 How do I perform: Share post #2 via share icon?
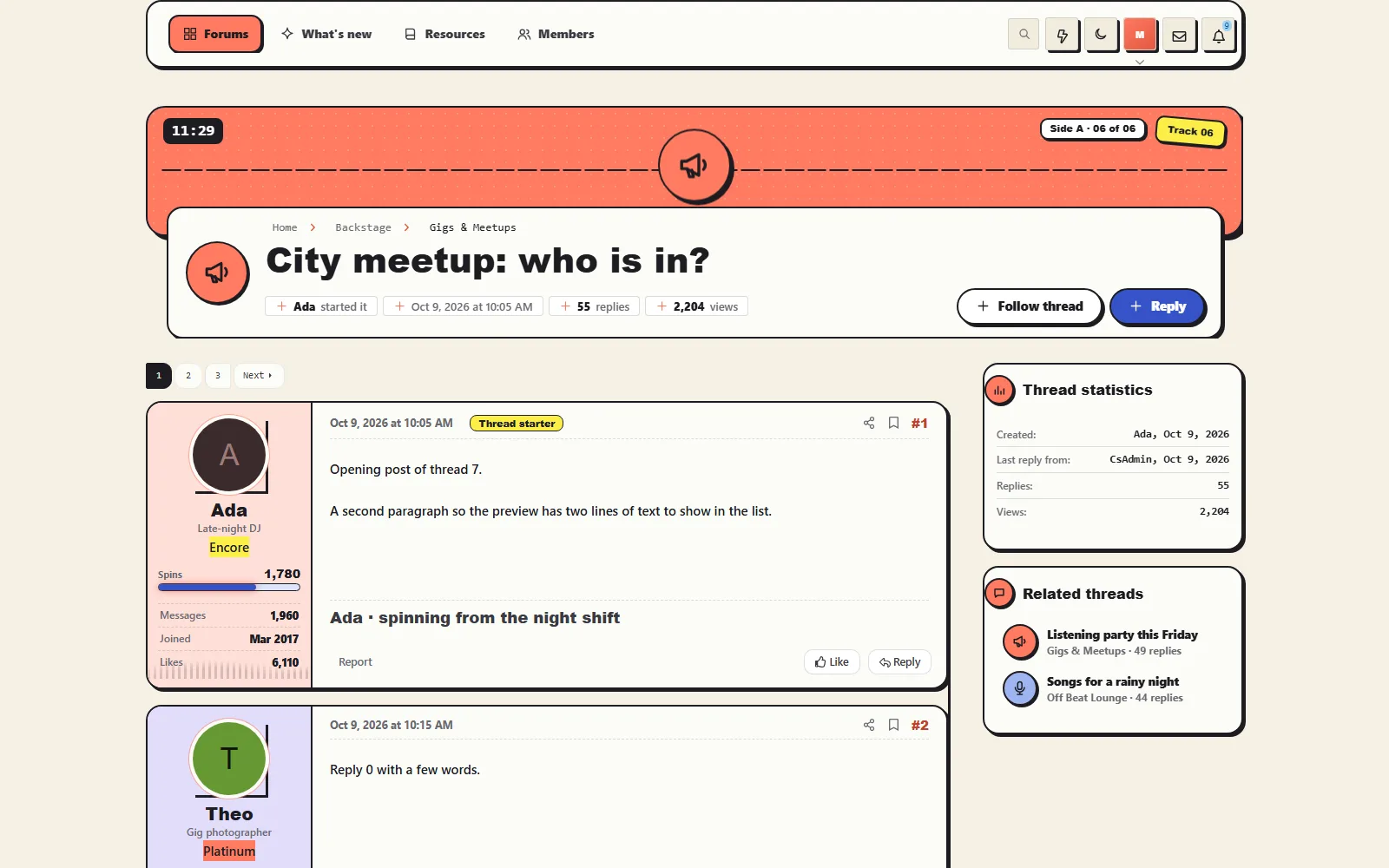869,725
